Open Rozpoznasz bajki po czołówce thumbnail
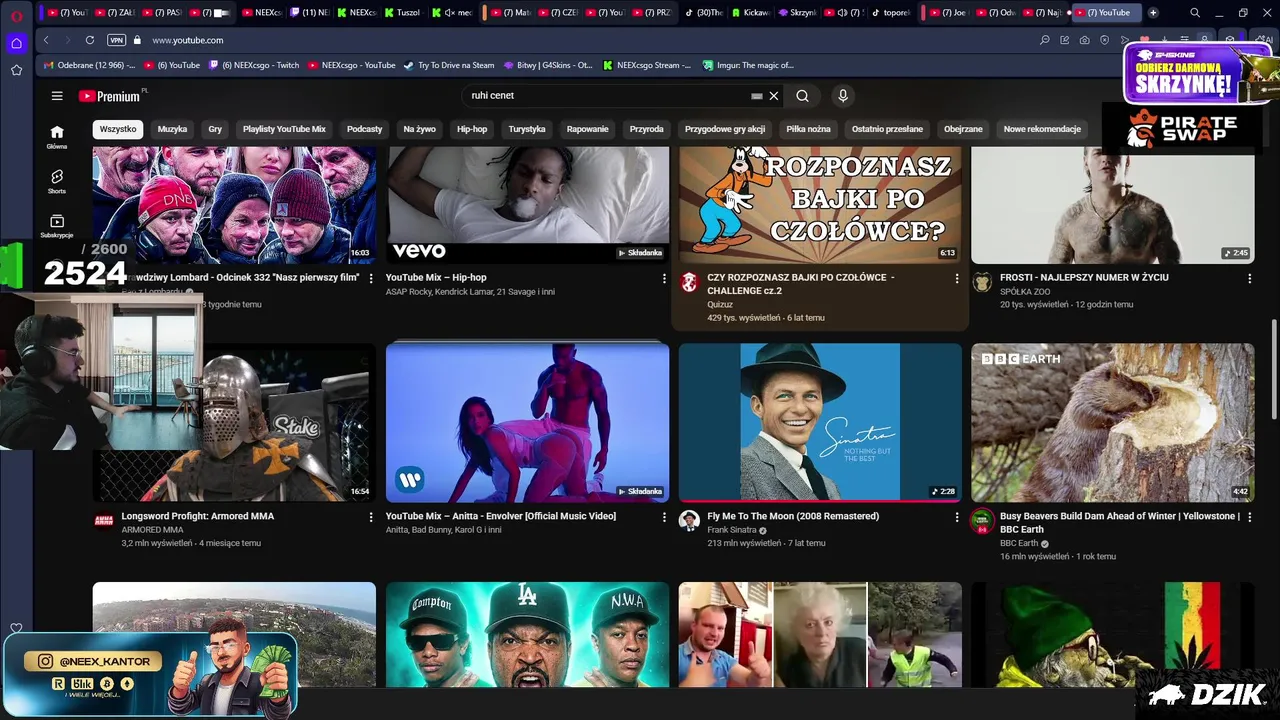This screenshot has height=720, width=1280. (820, 205)
